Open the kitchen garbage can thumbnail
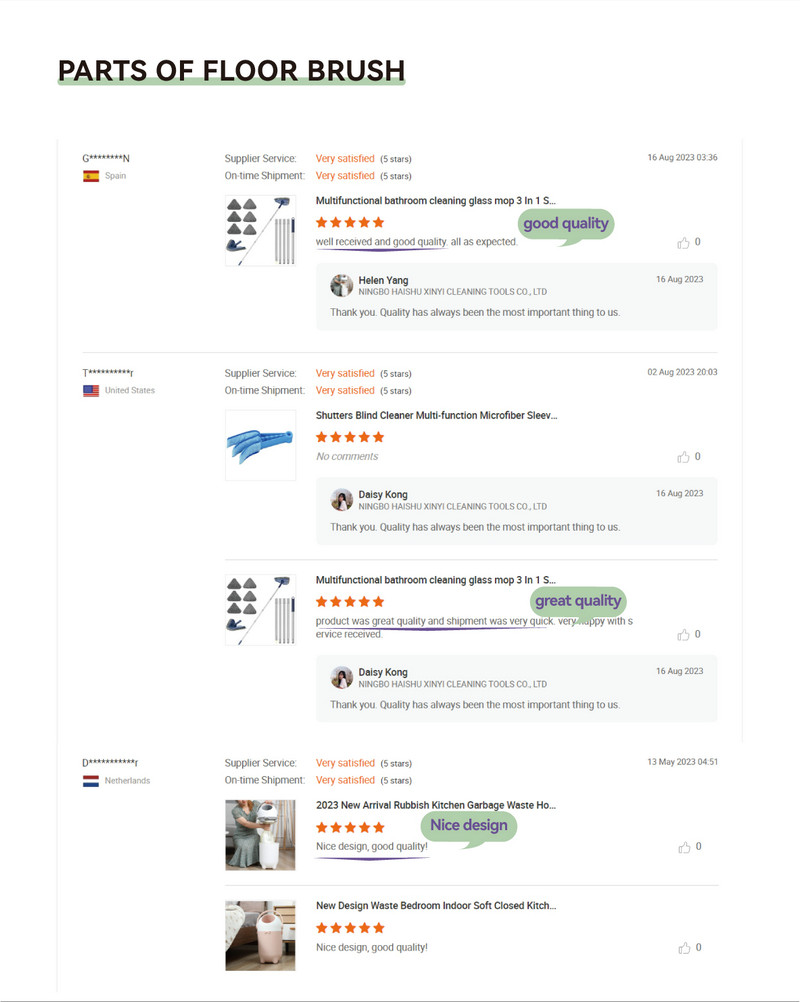The image size is (800, 1002). click(260, 835)
